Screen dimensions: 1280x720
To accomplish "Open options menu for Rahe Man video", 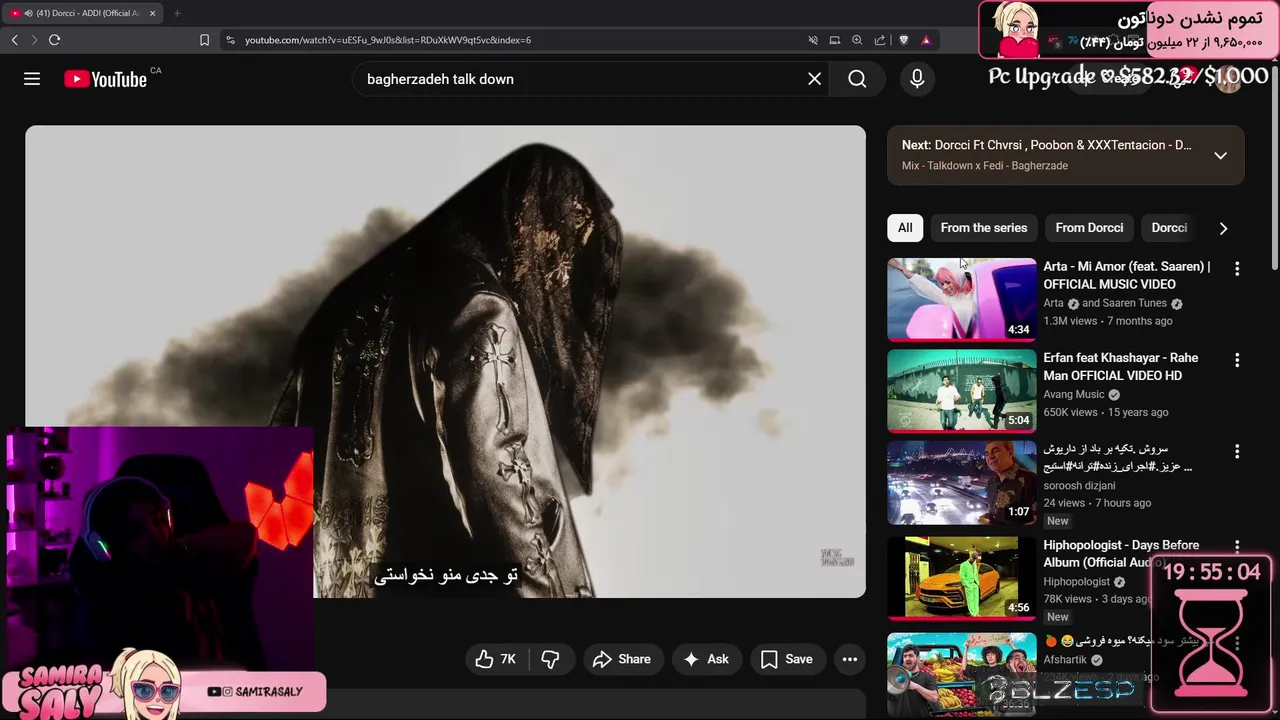I will 1237,360.
